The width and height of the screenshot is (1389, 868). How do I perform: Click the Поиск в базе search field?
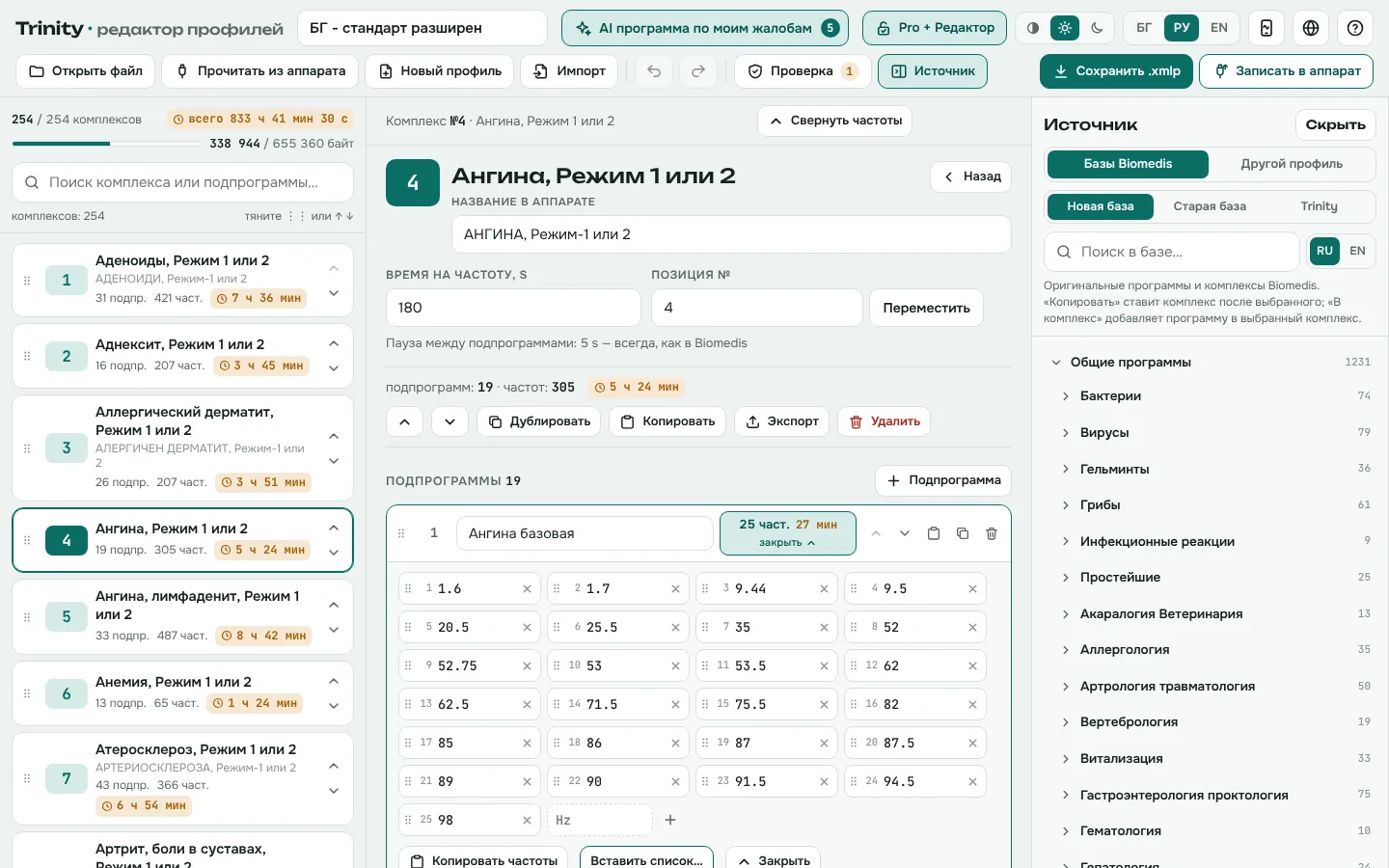pyautogui.click(x=1172, y=252)
